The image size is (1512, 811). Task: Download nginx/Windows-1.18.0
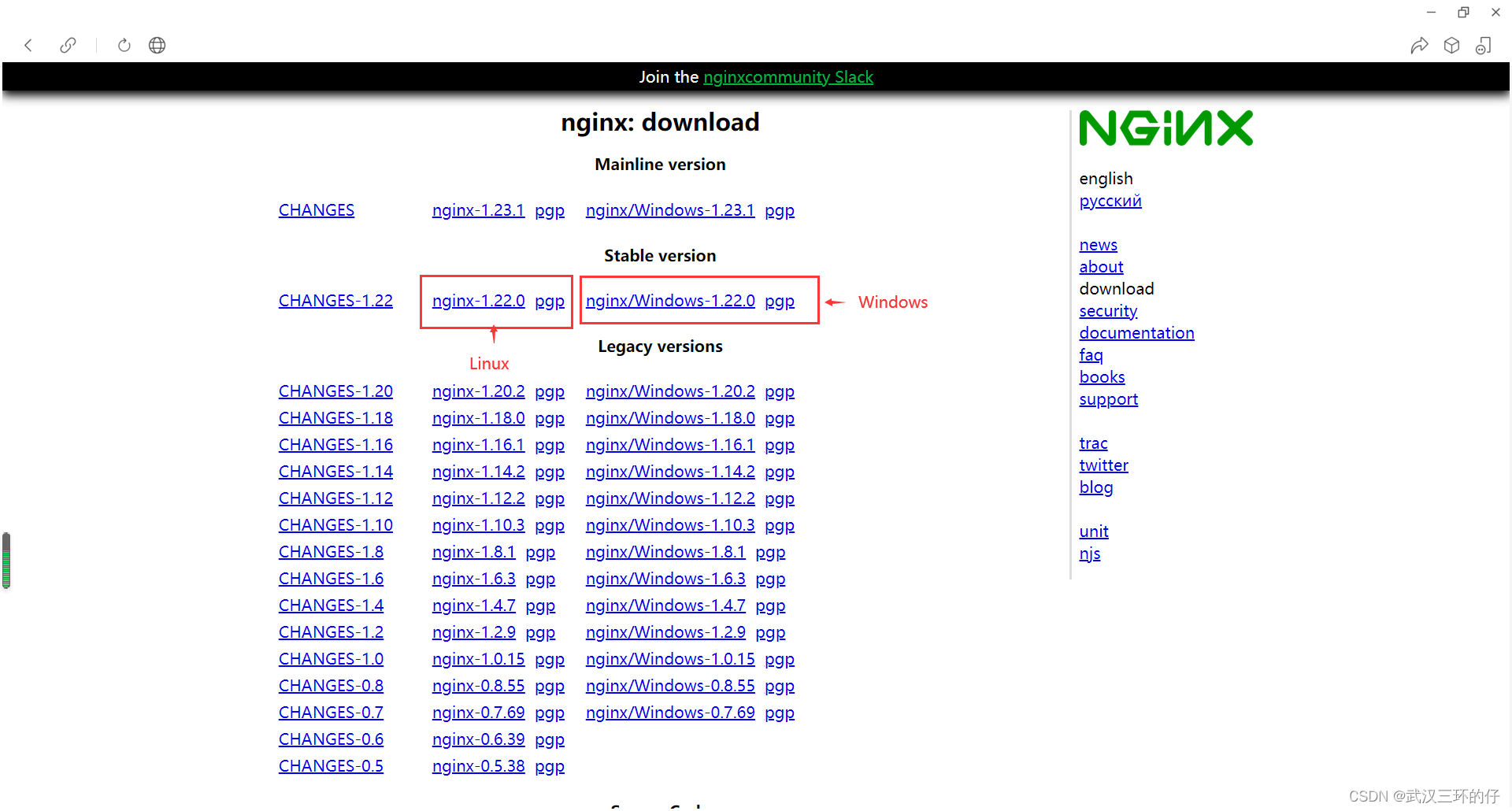coord(670,418)
